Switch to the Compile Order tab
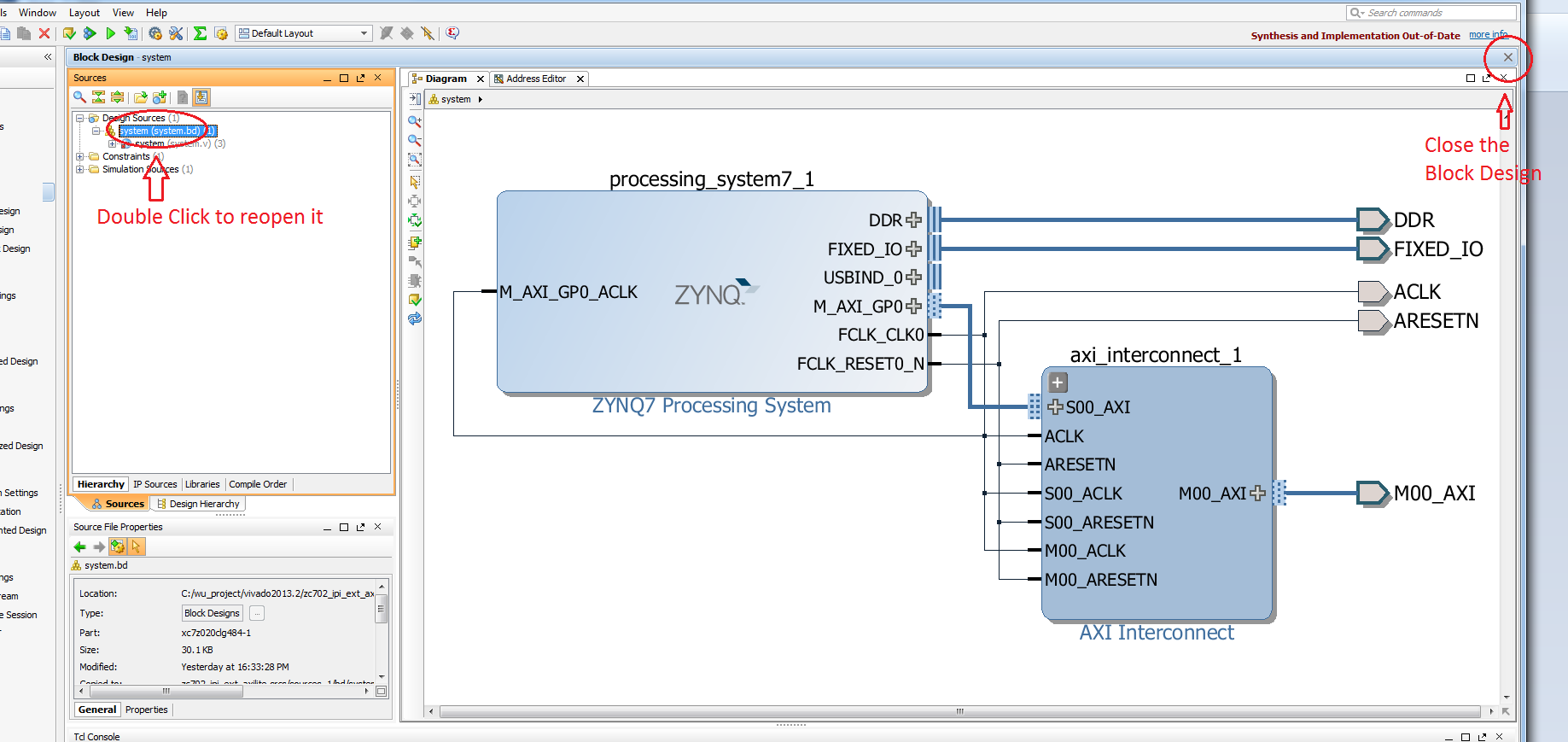The image size is (1568, 742). (258, 484)
